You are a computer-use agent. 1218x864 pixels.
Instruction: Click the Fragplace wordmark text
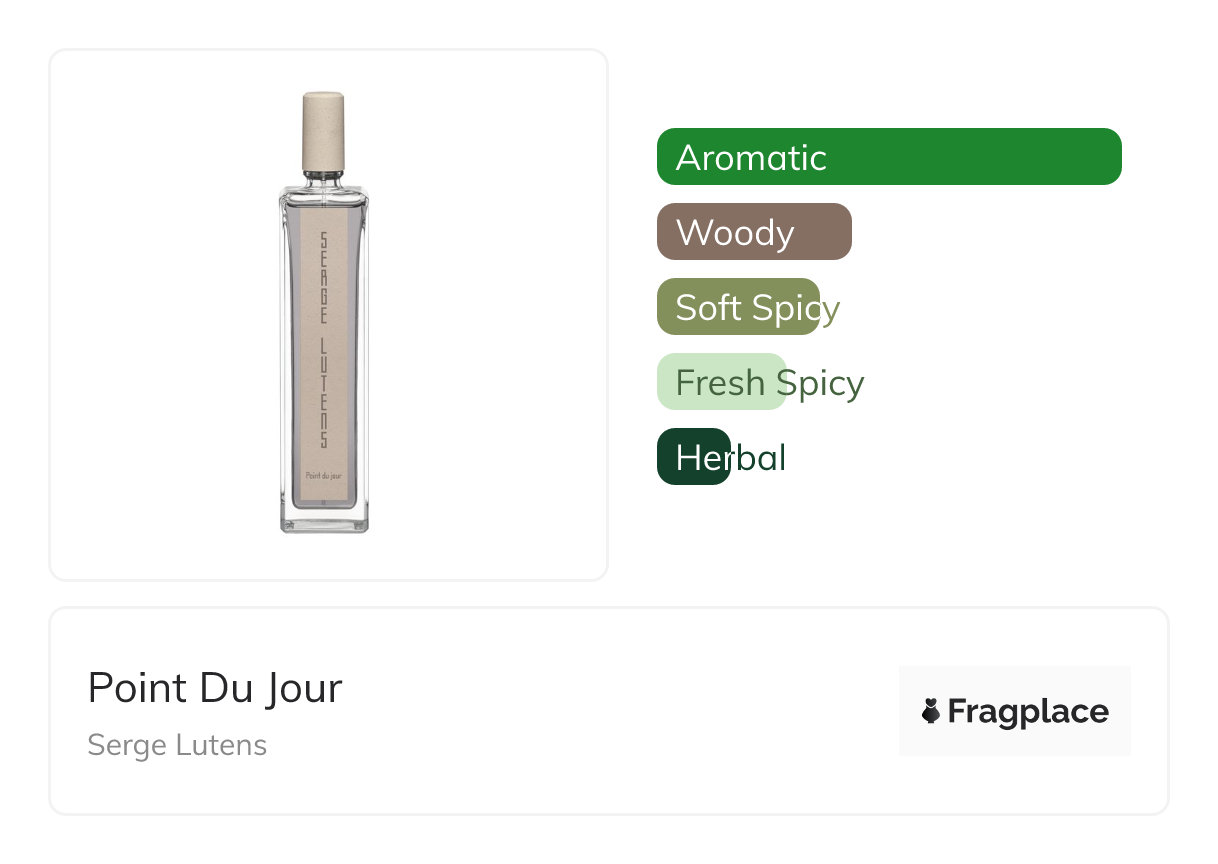[x=1028, y=712]
